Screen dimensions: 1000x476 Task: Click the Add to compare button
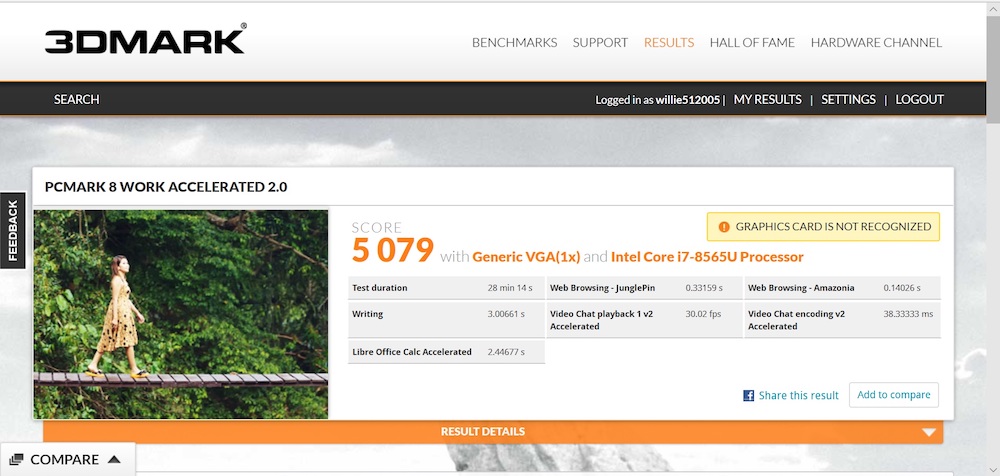tap(893, 395)
